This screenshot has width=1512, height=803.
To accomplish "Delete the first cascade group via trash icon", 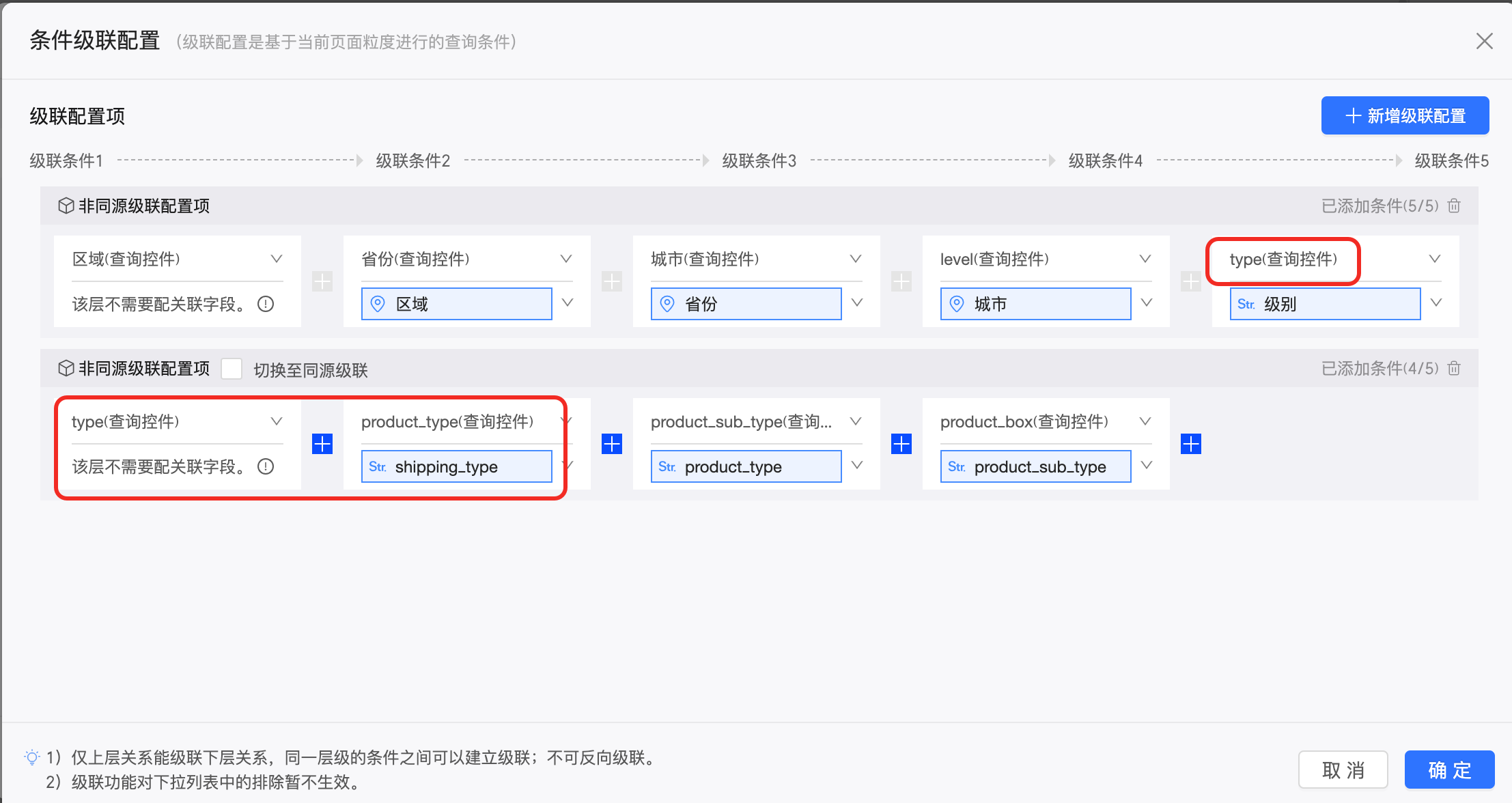I will [1454, 206].
